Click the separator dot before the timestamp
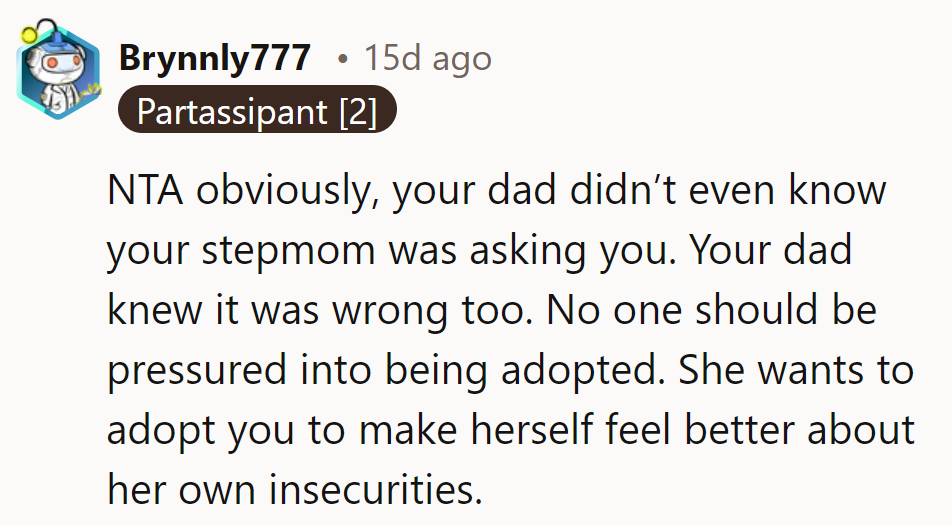This screenshot has height=525, width=952. 343,59
